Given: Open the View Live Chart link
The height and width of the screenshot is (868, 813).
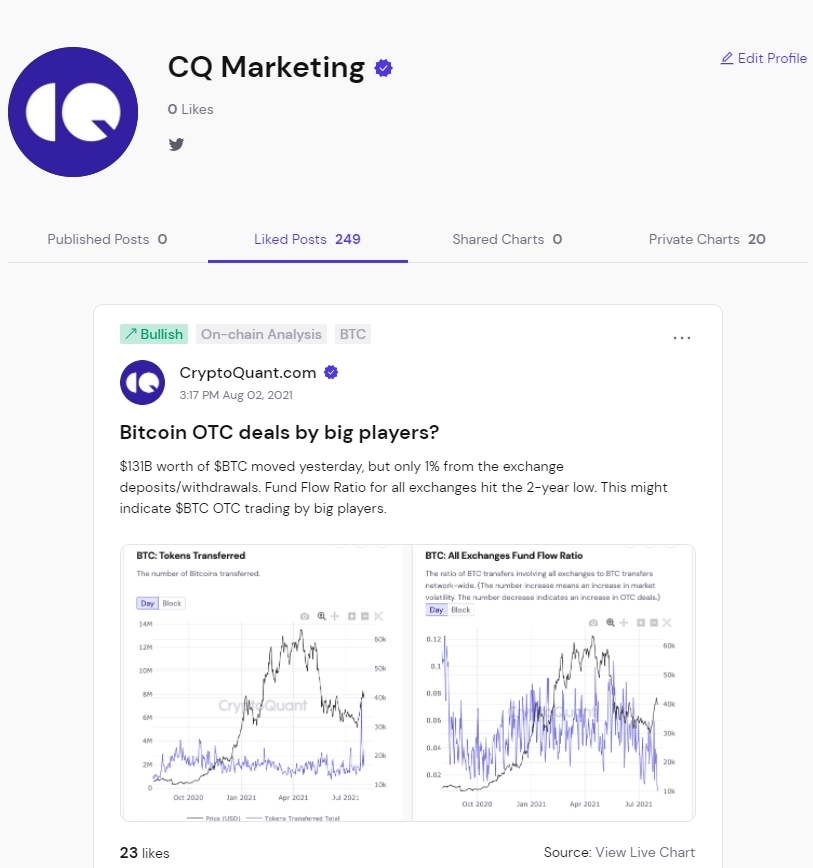Looking at the screenshot, I should (x=645, y=852).
